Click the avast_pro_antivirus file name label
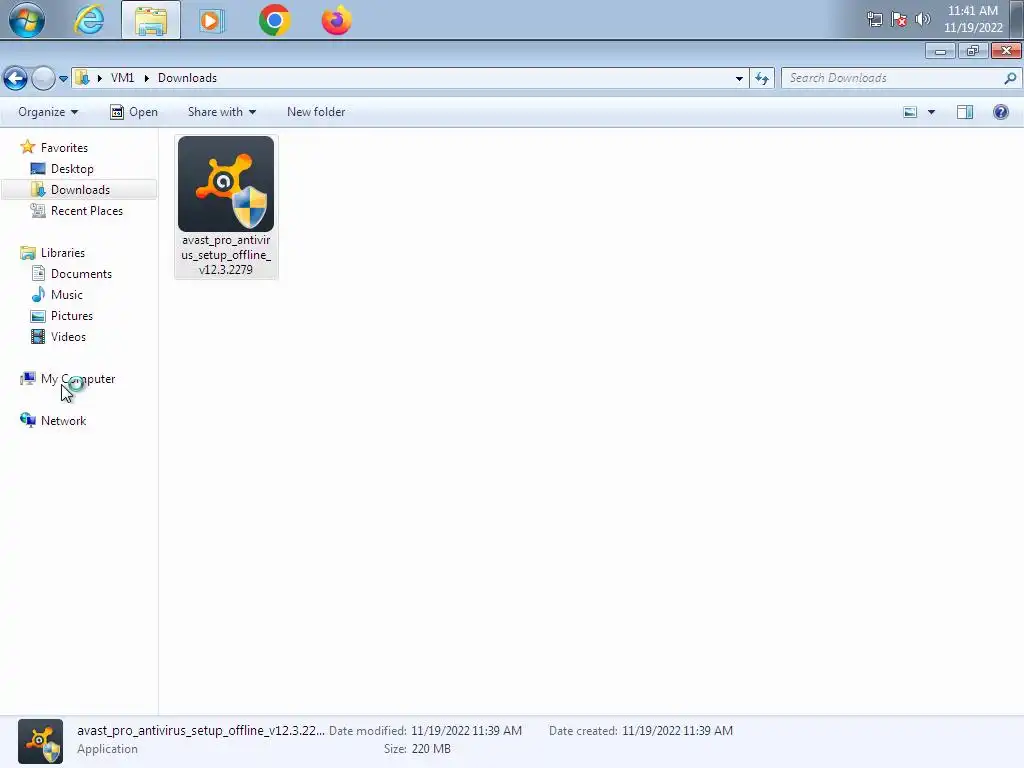1024x768 pixels. tap(226, 255)
